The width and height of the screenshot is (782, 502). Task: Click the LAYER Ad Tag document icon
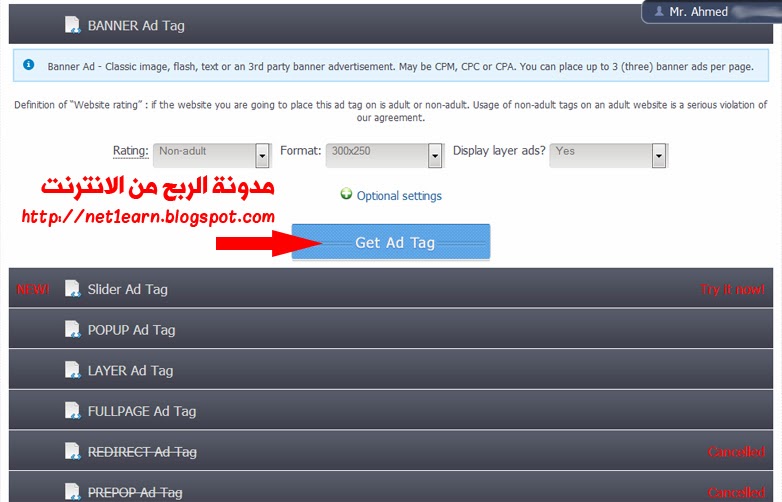(73, 370)
